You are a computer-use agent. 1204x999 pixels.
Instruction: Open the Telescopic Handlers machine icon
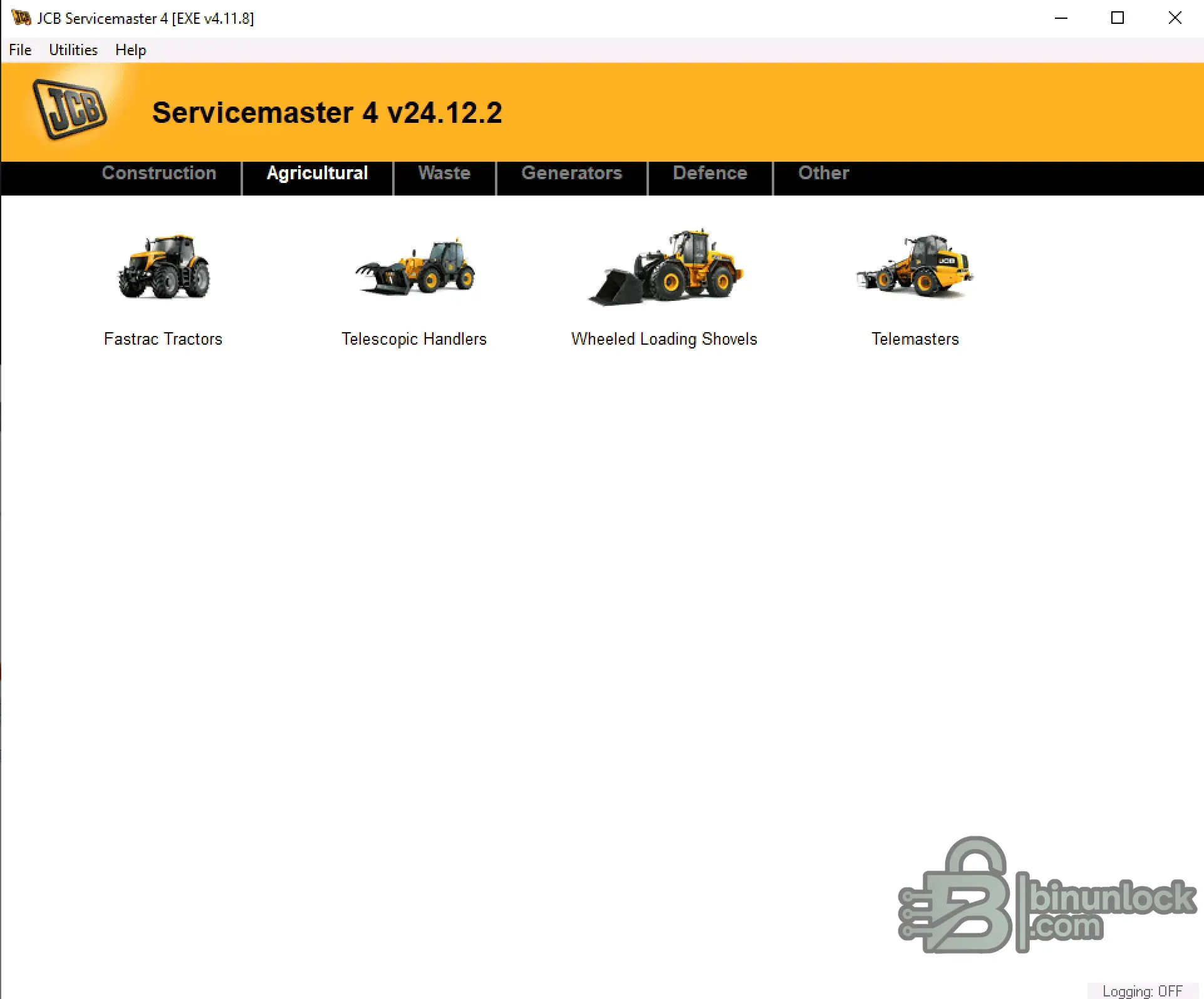pyautogui.click(x=414, y=266)
